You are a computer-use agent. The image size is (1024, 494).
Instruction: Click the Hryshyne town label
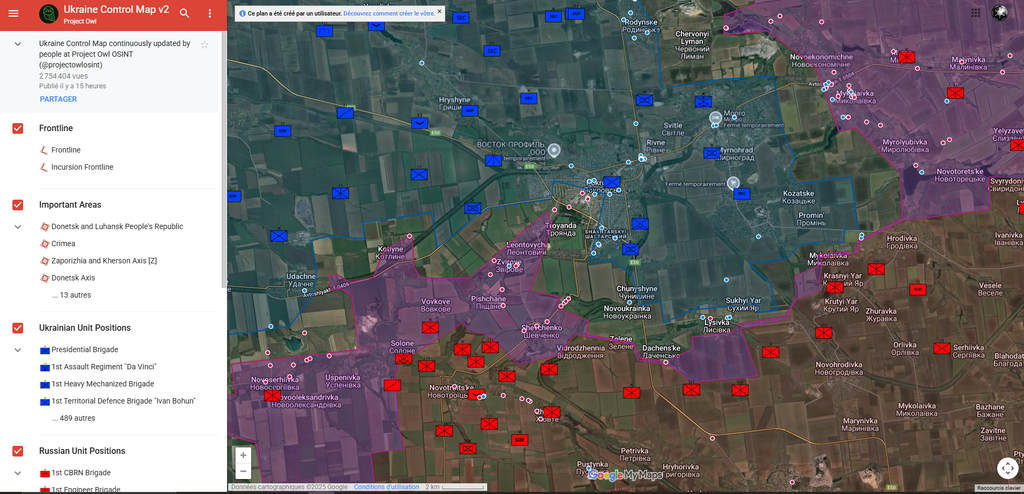pos(455,103)
